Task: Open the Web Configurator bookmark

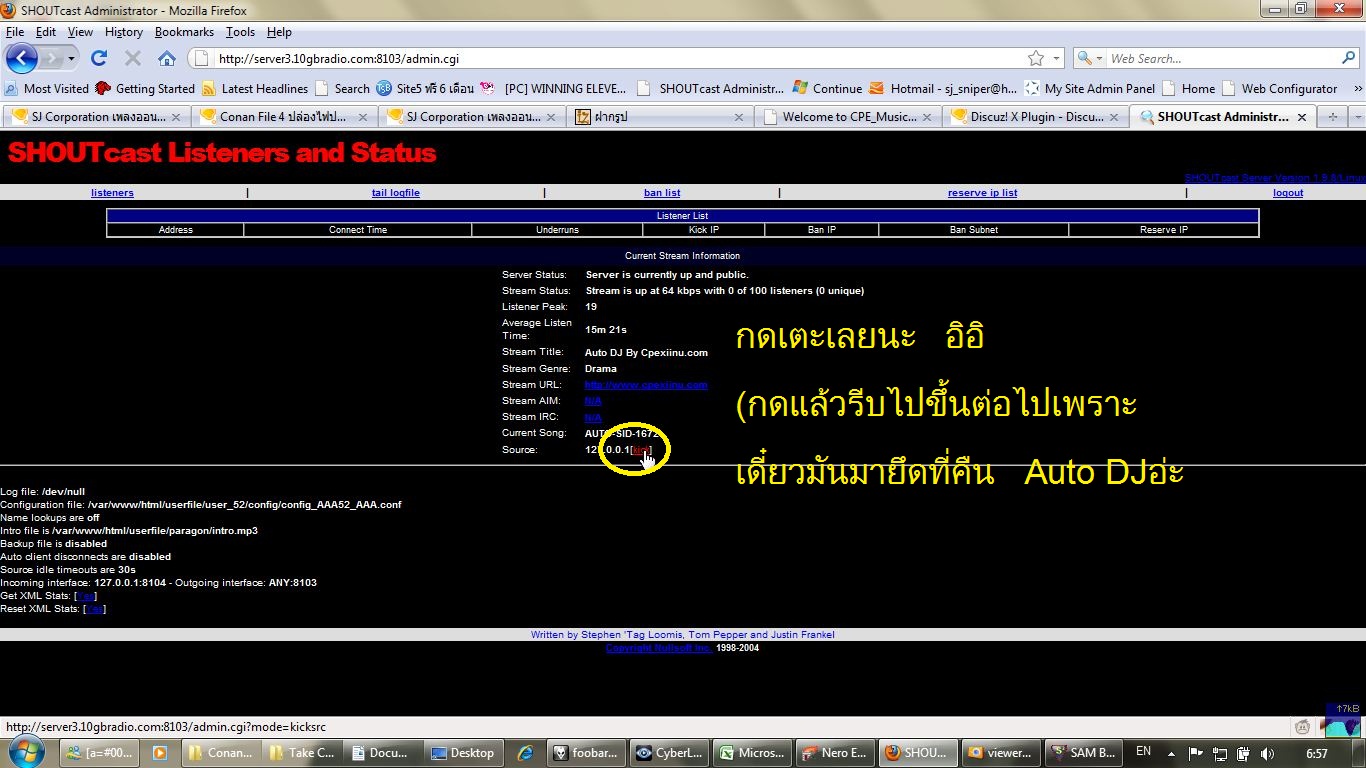Action: click(x=1279, y=88)
